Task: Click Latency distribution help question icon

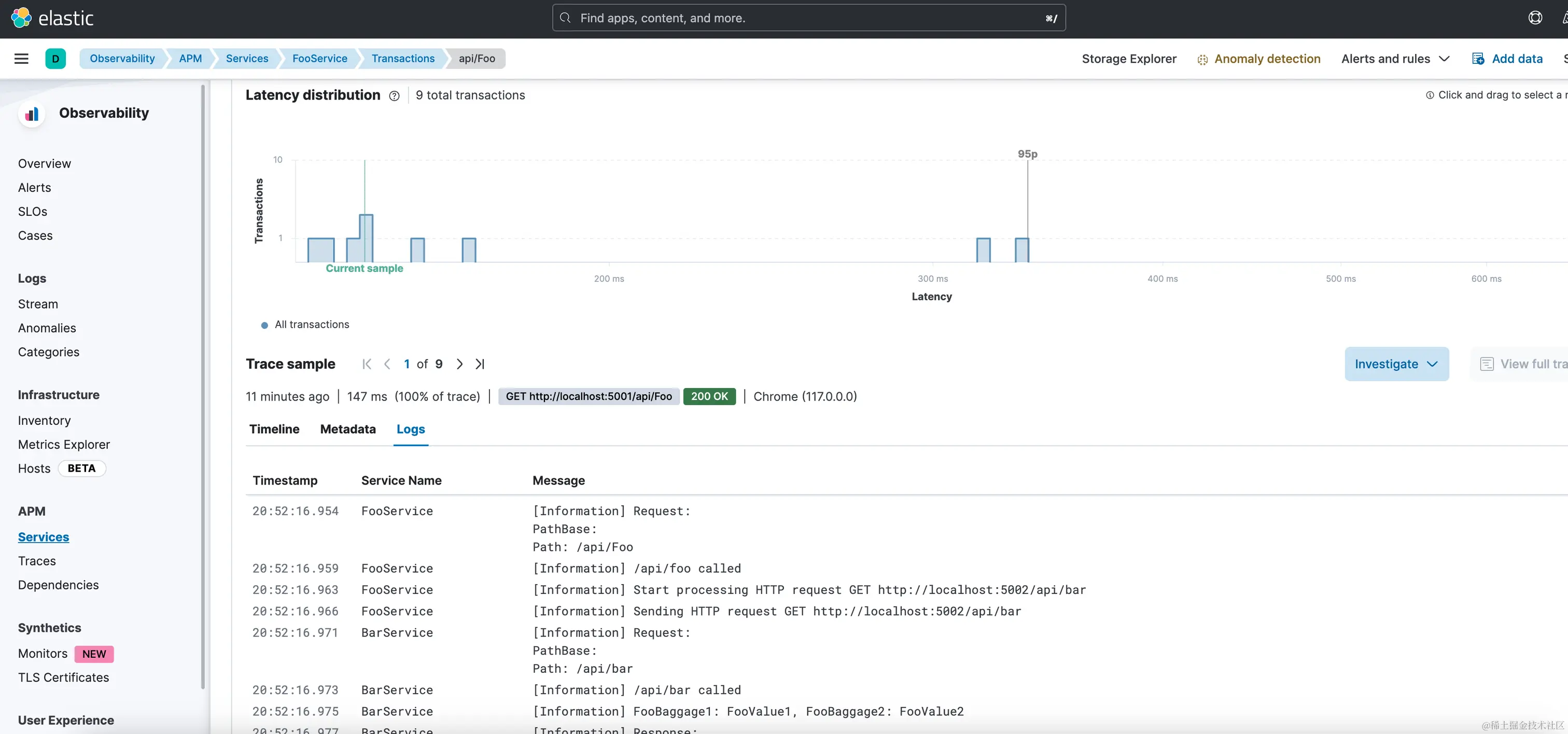Action: (x=395, y=95)
